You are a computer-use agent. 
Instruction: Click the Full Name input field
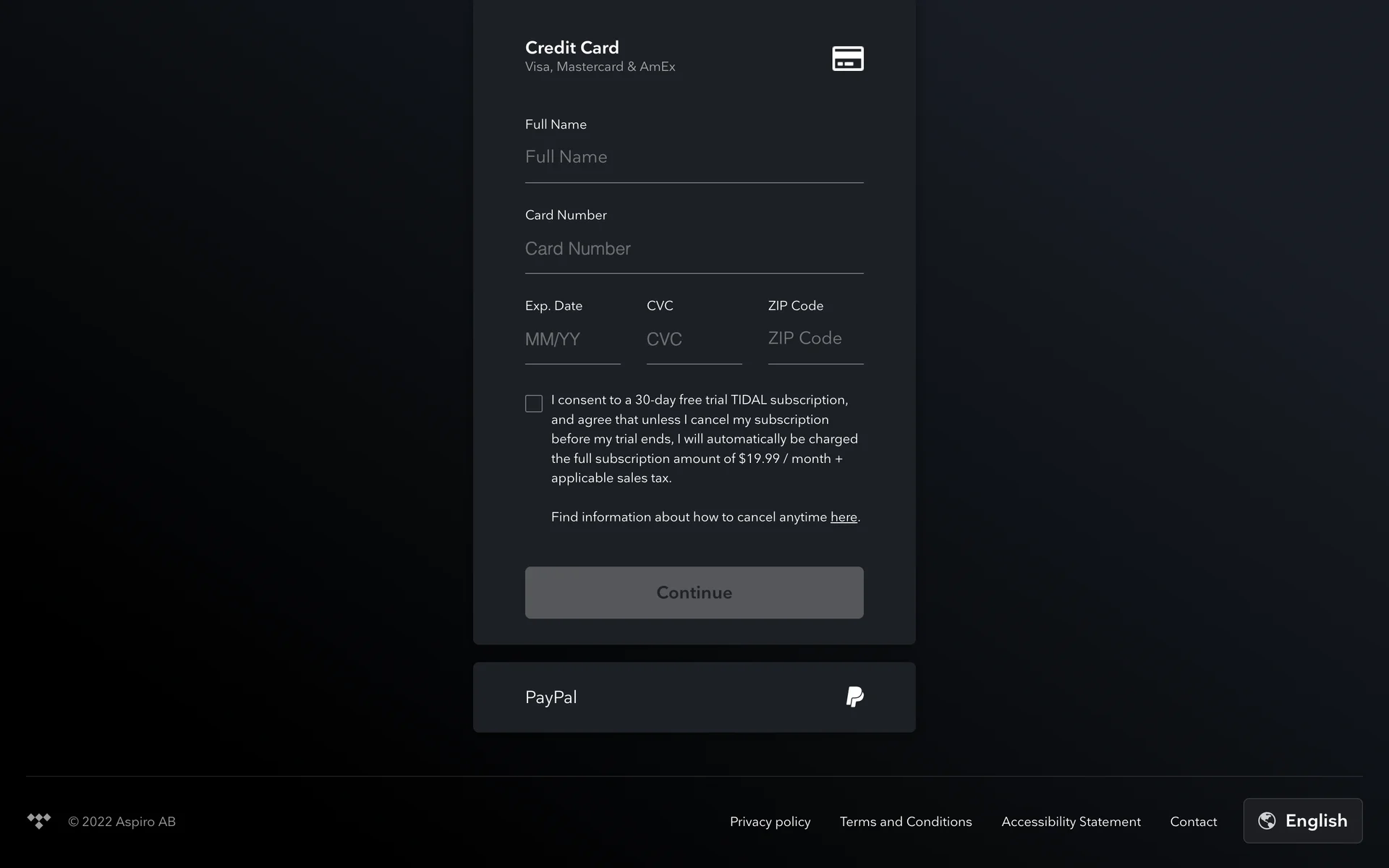point(693,157)
